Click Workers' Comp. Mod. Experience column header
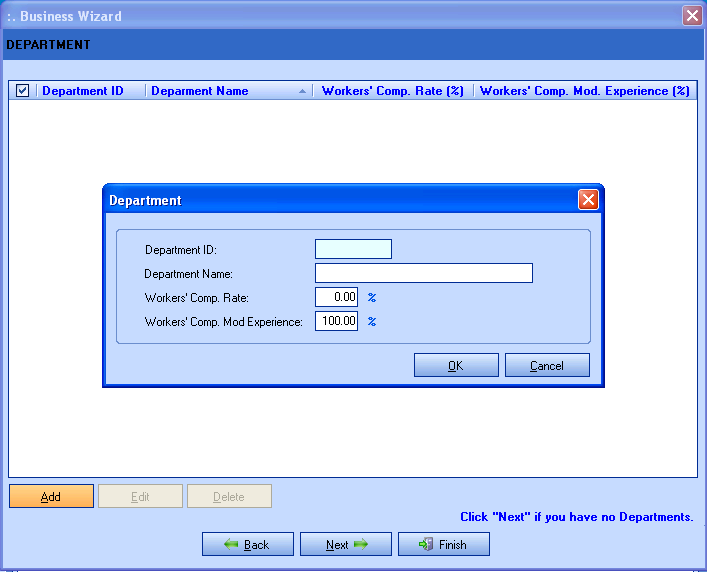Screen dimensions: 707x572 point(584,91)
